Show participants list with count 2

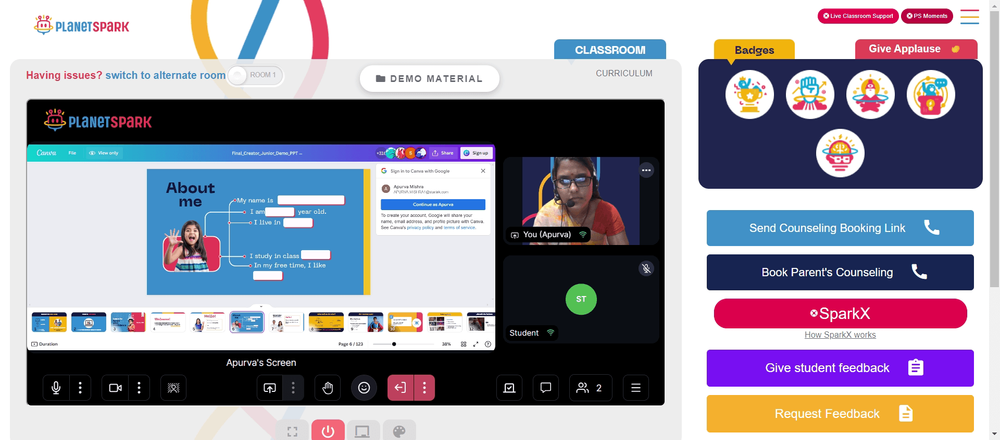[x=591, y=388]
